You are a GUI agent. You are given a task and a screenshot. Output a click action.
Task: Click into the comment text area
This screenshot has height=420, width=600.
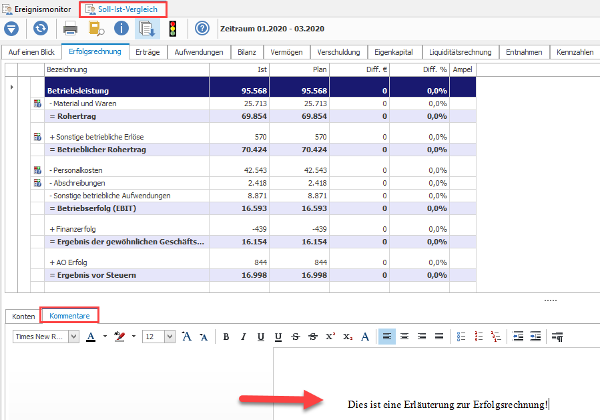436,384
